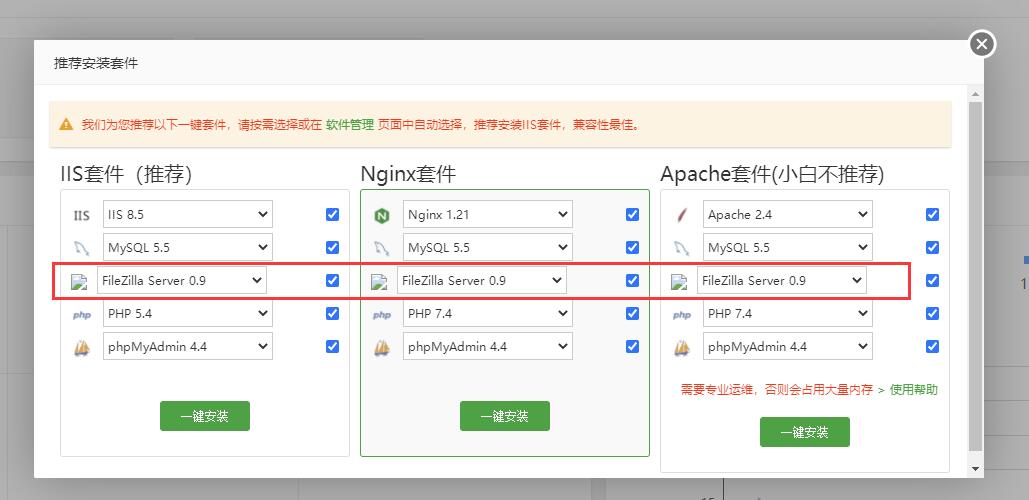Image resolution: width=1029 pixels, height=500 pixels.
Task: Open the MySQL 5.5 dropdown in the IIS suite
Action: (x=188, y=247)
